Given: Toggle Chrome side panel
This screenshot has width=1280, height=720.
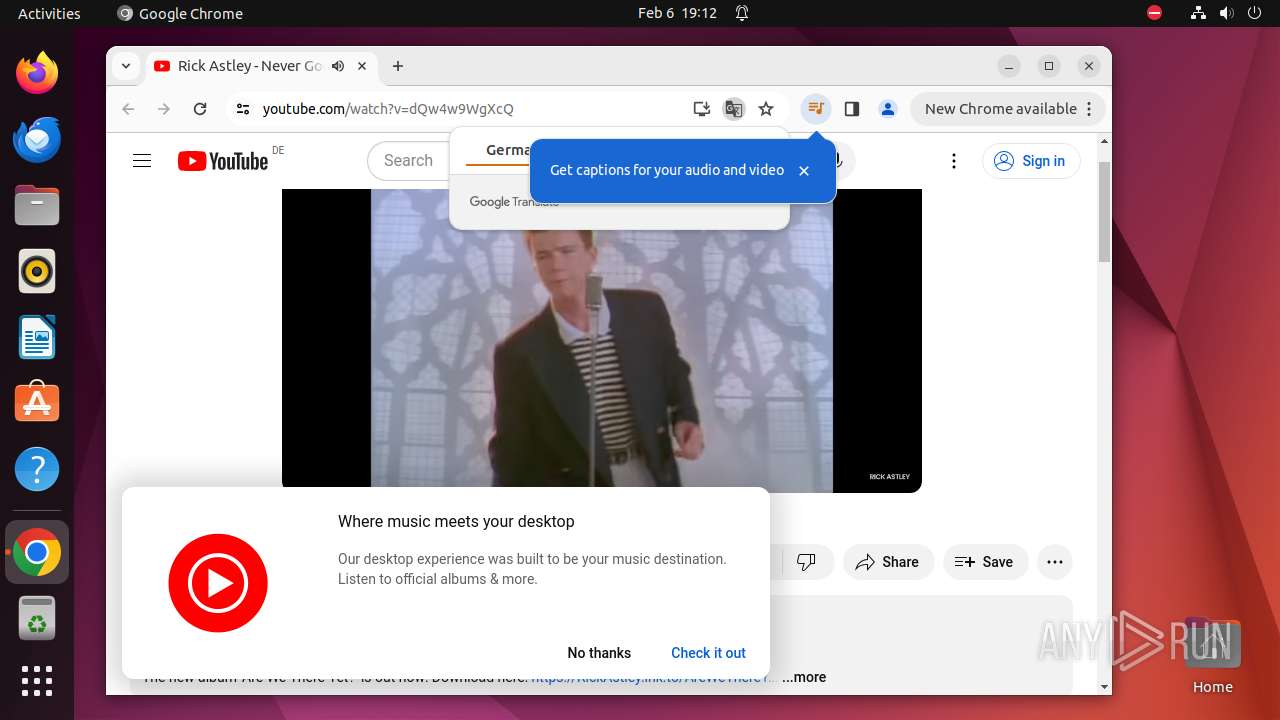Looking at the screenshot, I should 852,109.
